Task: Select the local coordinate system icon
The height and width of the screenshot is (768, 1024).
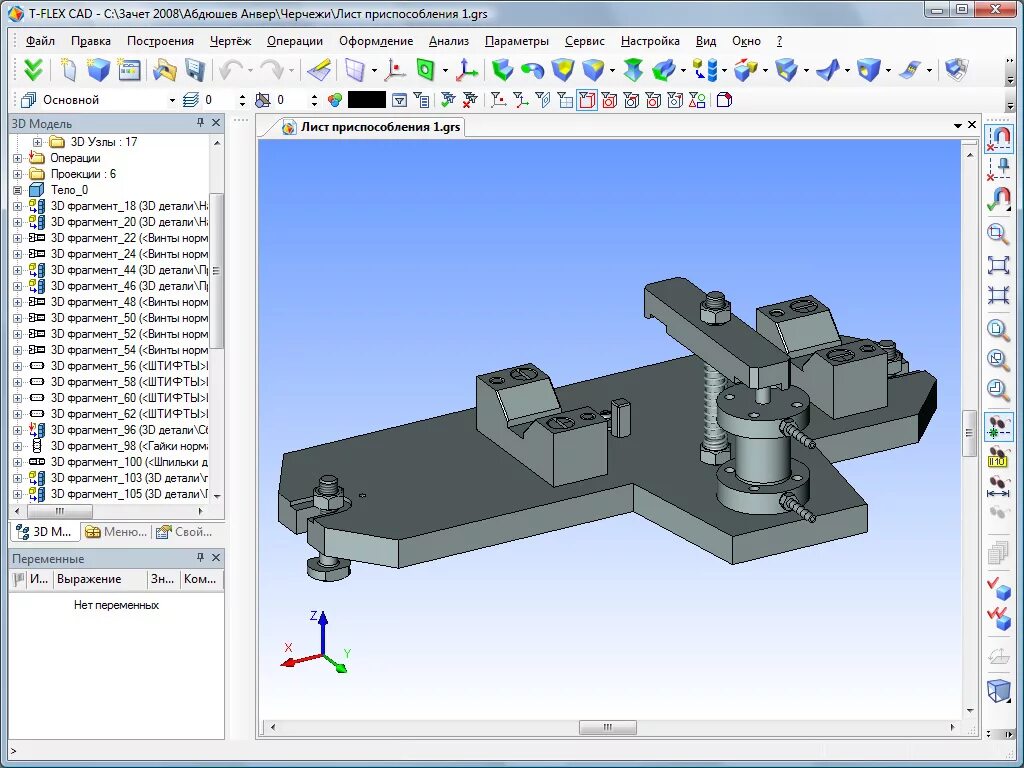Action: coord(466,69)
